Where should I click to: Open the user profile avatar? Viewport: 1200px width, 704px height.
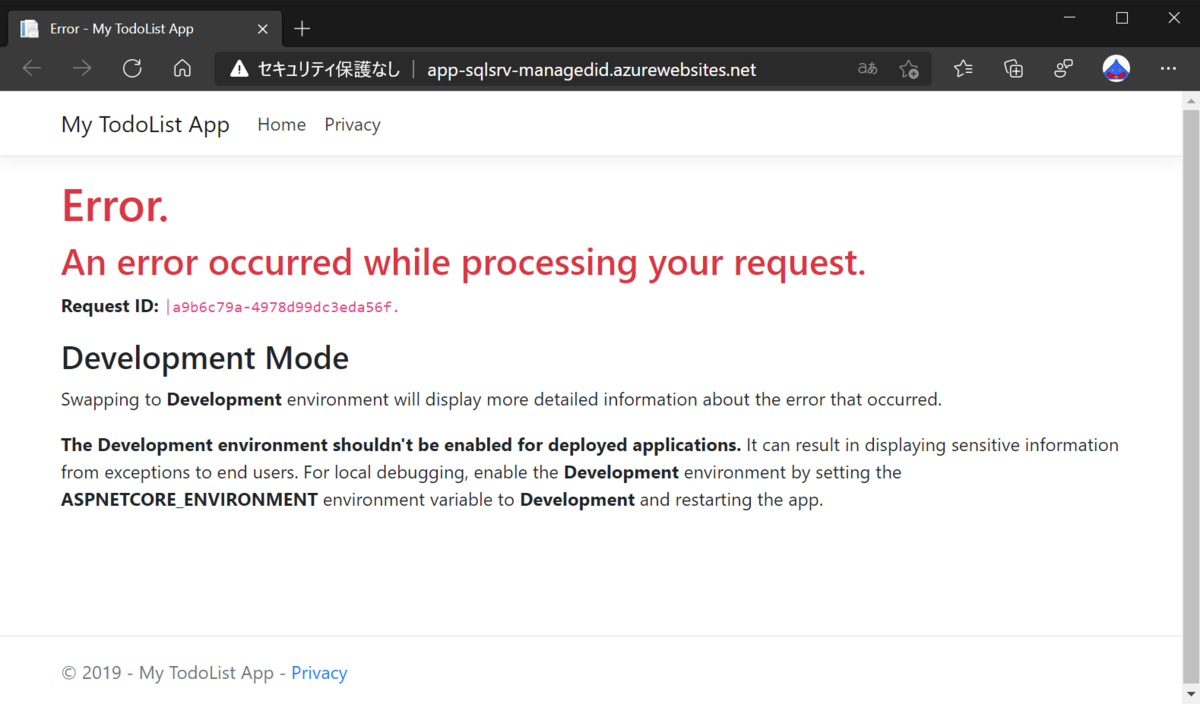(1116, 69)
